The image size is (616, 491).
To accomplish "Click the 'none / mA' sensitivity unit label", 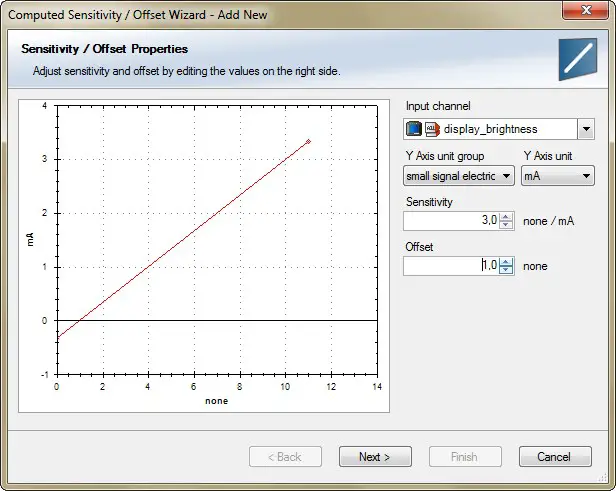I will [x=548, y=221].
